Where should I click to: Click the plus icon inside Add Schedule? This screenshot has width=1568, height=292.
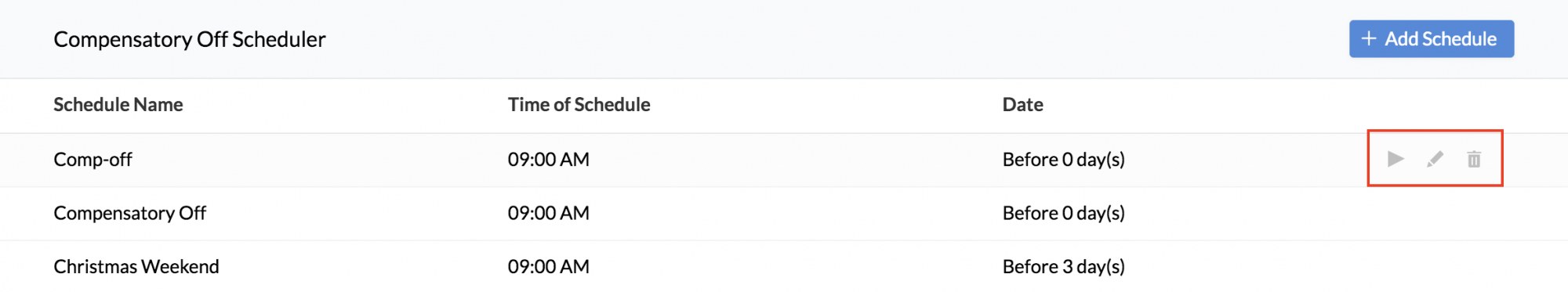coord(1369,38)
